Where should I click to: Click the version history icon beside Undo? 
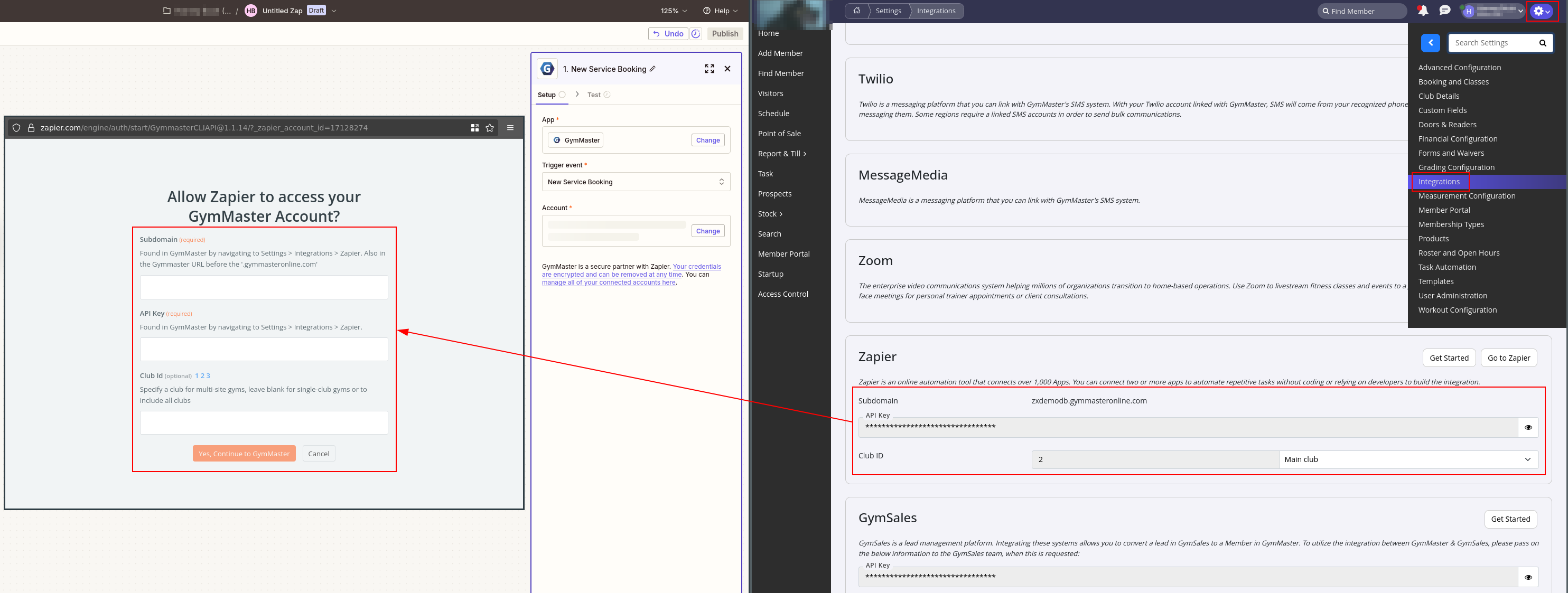[696, 33]
